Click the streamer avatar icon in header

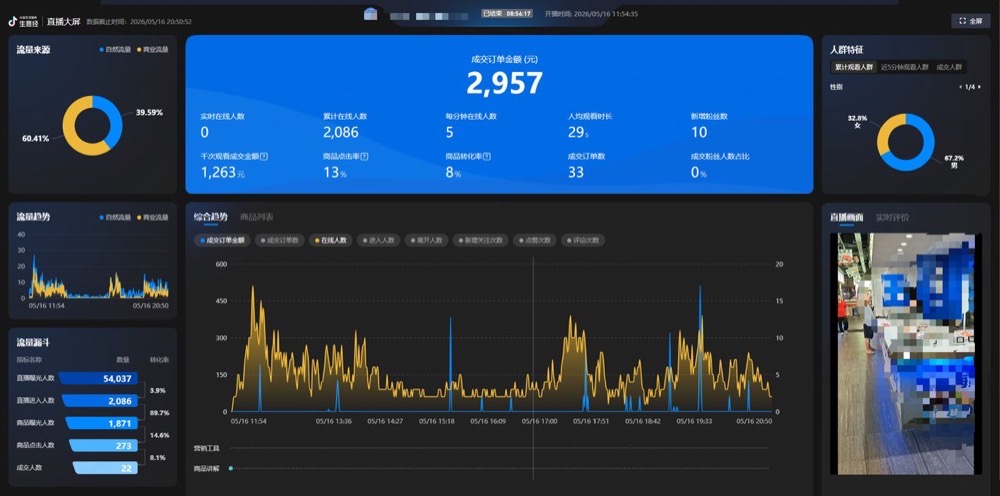[371, 13]
